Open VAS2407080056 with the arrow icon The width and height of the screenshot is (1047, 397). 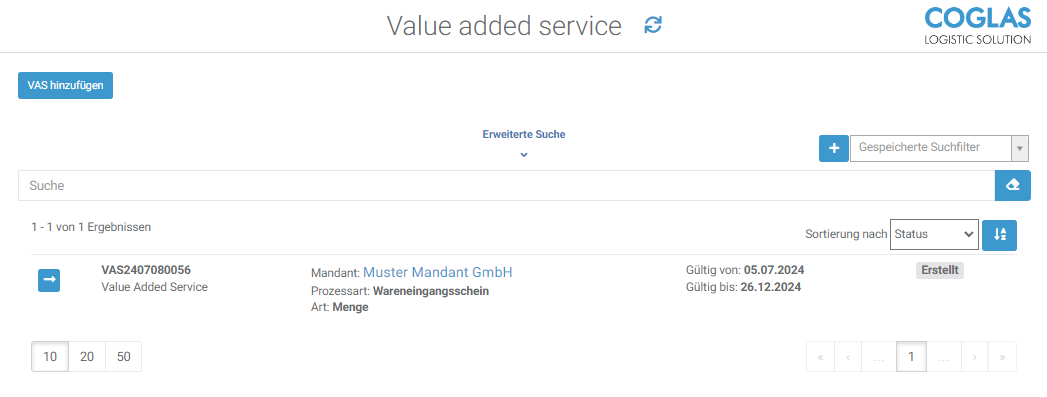[49, 281]
